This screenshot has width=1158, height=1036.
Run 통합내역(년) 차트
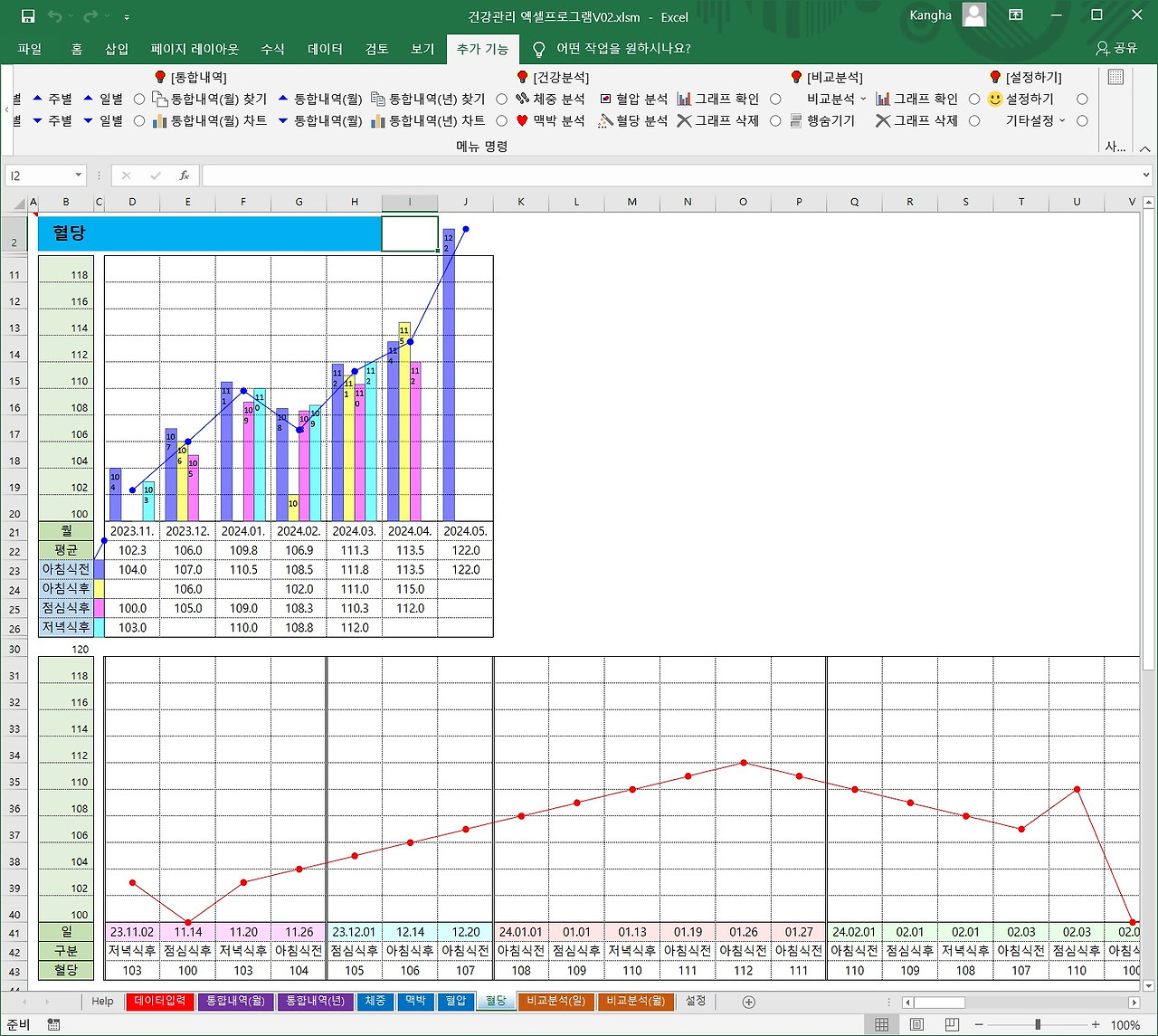428,120
